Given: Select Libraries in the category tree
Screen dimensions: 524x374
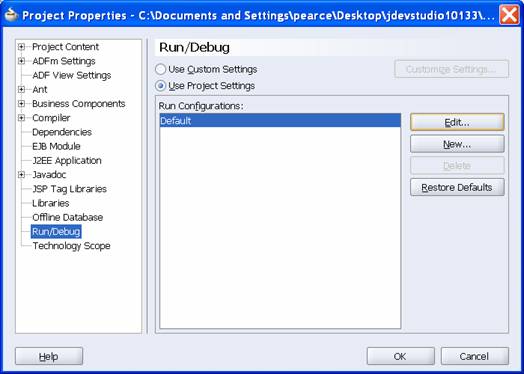Looking at the screenshot, I should point(50,203).
